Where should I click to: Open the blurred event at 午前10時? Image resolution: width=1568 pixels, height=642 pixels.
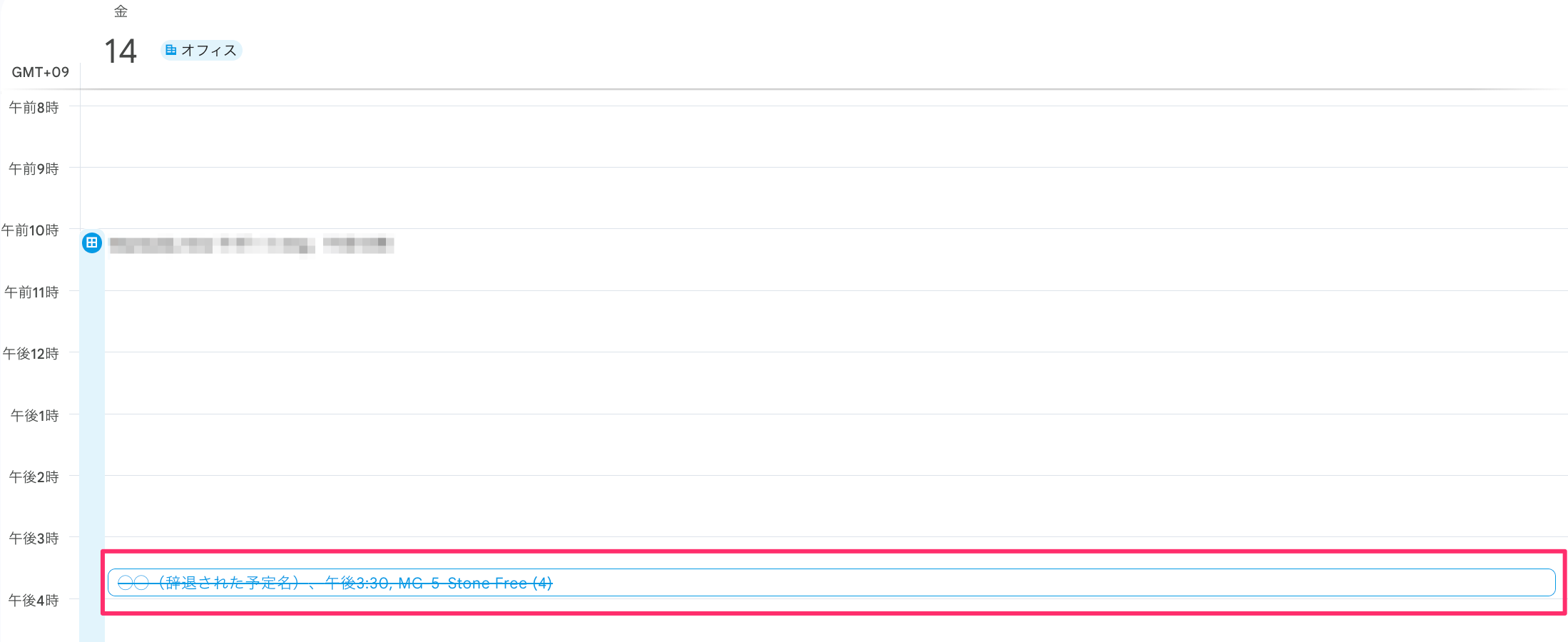(251, 245)
